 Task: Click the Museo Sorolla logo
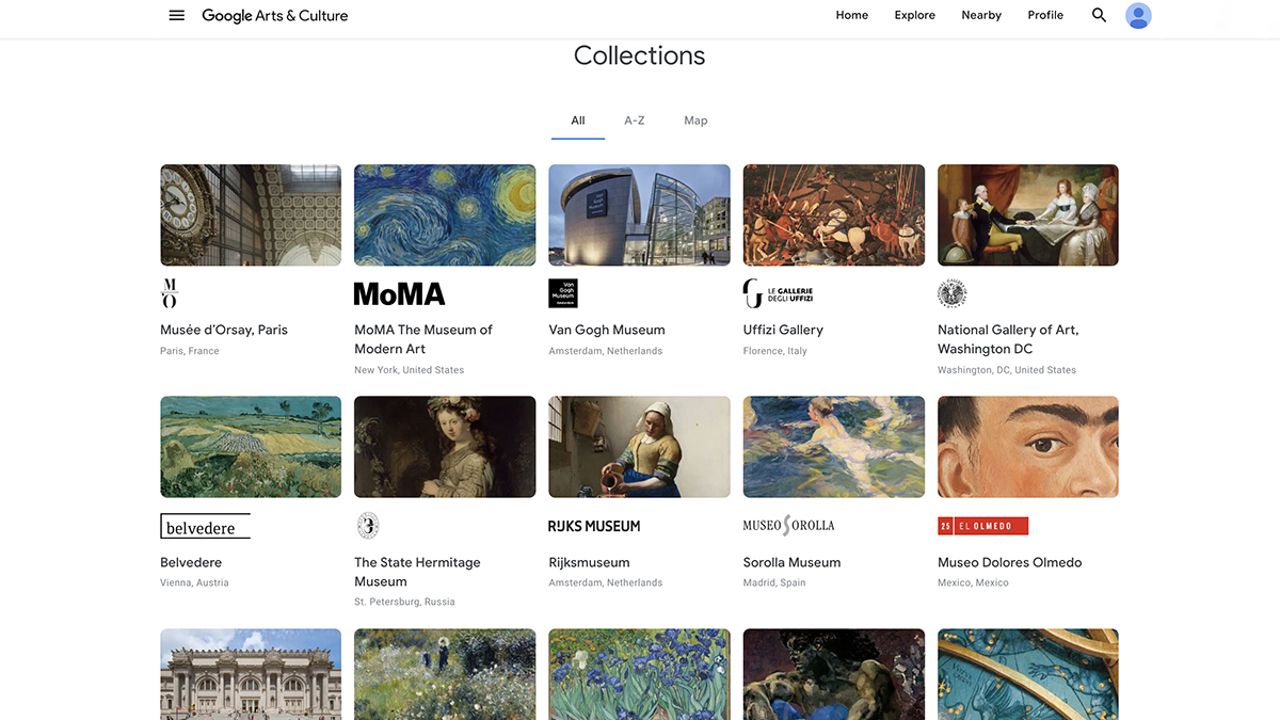coord(788,525)
